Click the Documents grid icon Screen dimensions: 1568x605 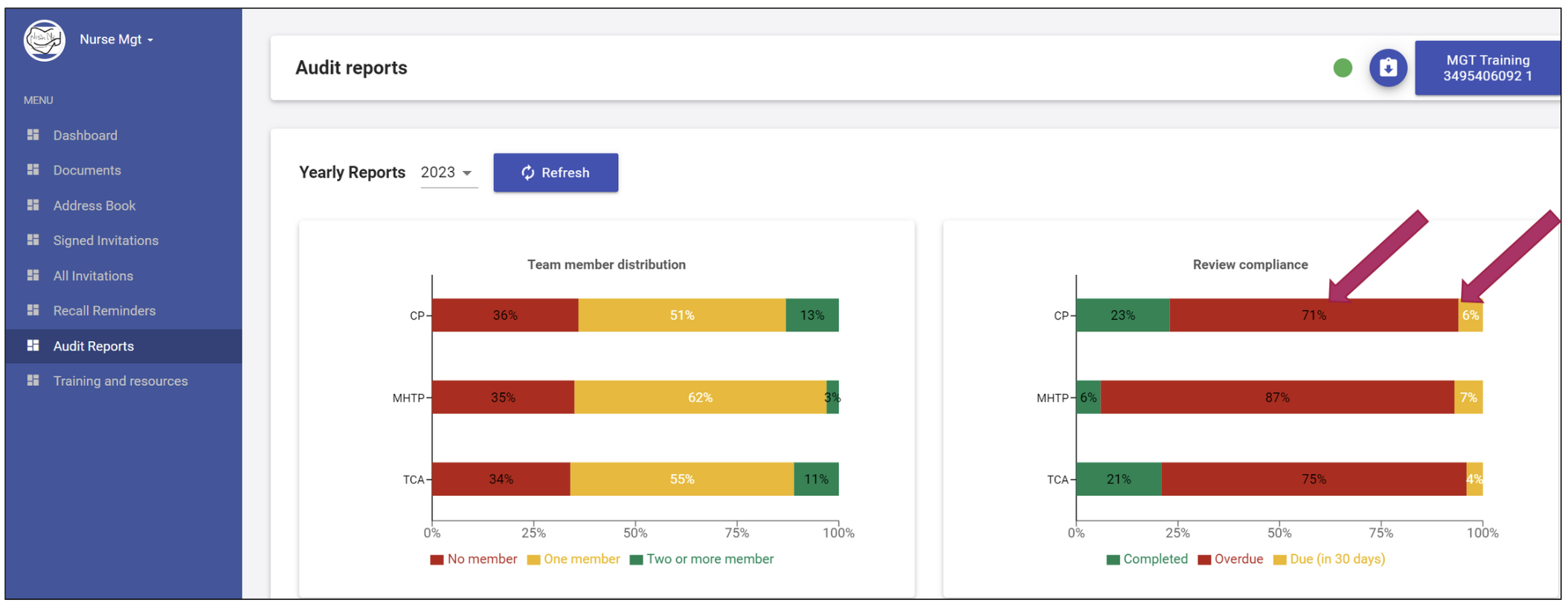[33, 169]
